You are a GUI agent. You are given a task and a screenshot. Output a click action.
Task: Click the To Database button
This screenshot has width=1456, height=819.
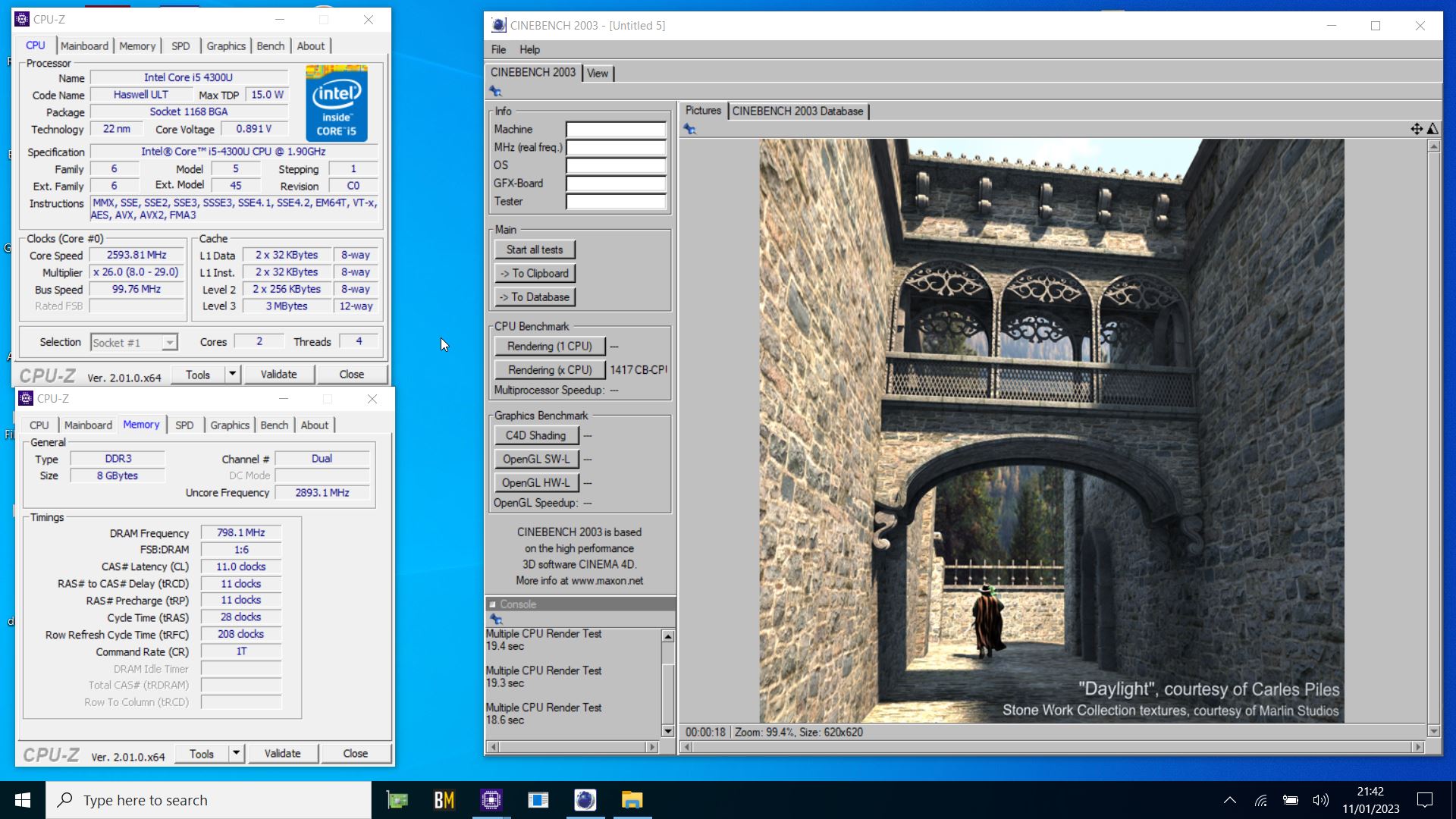click(x=535, y=297)
